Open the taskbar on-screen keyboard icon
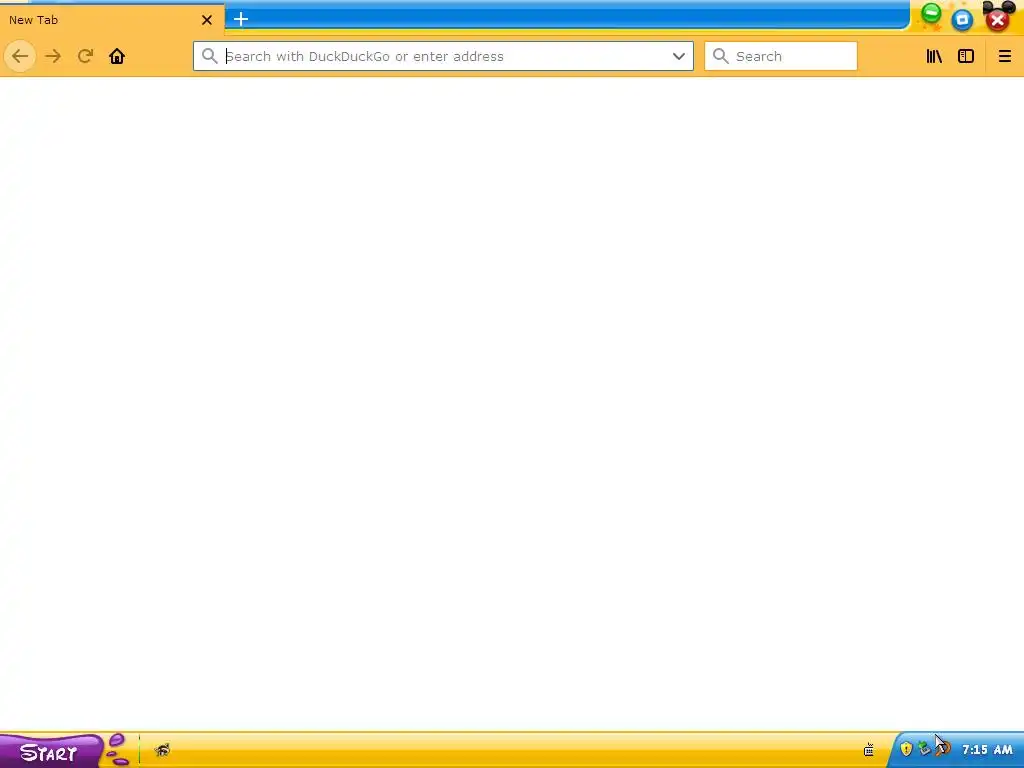 (x=869, y=750)
